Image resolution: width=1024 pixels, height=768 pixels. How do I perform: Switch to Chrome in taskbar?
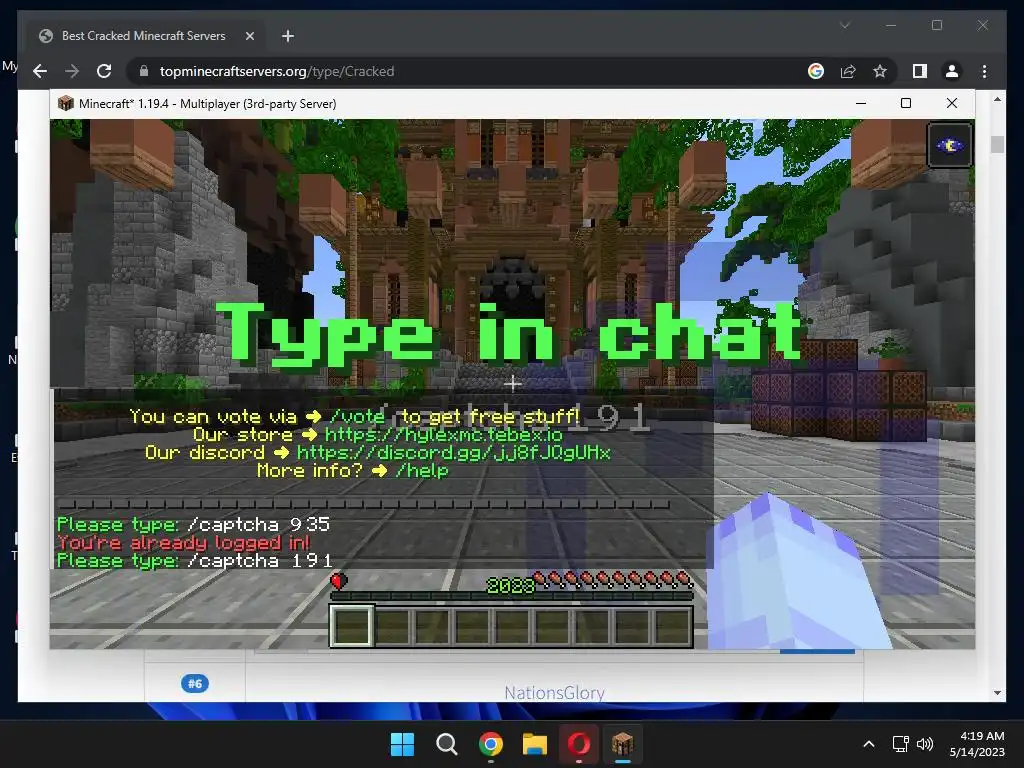point(490,744)
